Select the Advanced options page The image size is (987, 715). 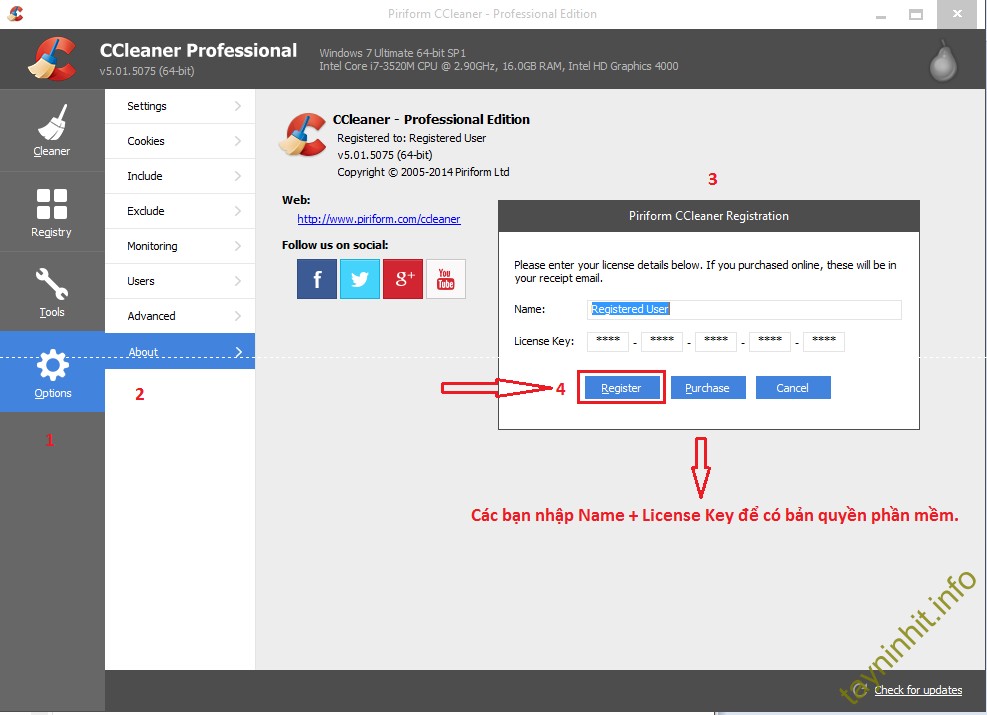151,316
